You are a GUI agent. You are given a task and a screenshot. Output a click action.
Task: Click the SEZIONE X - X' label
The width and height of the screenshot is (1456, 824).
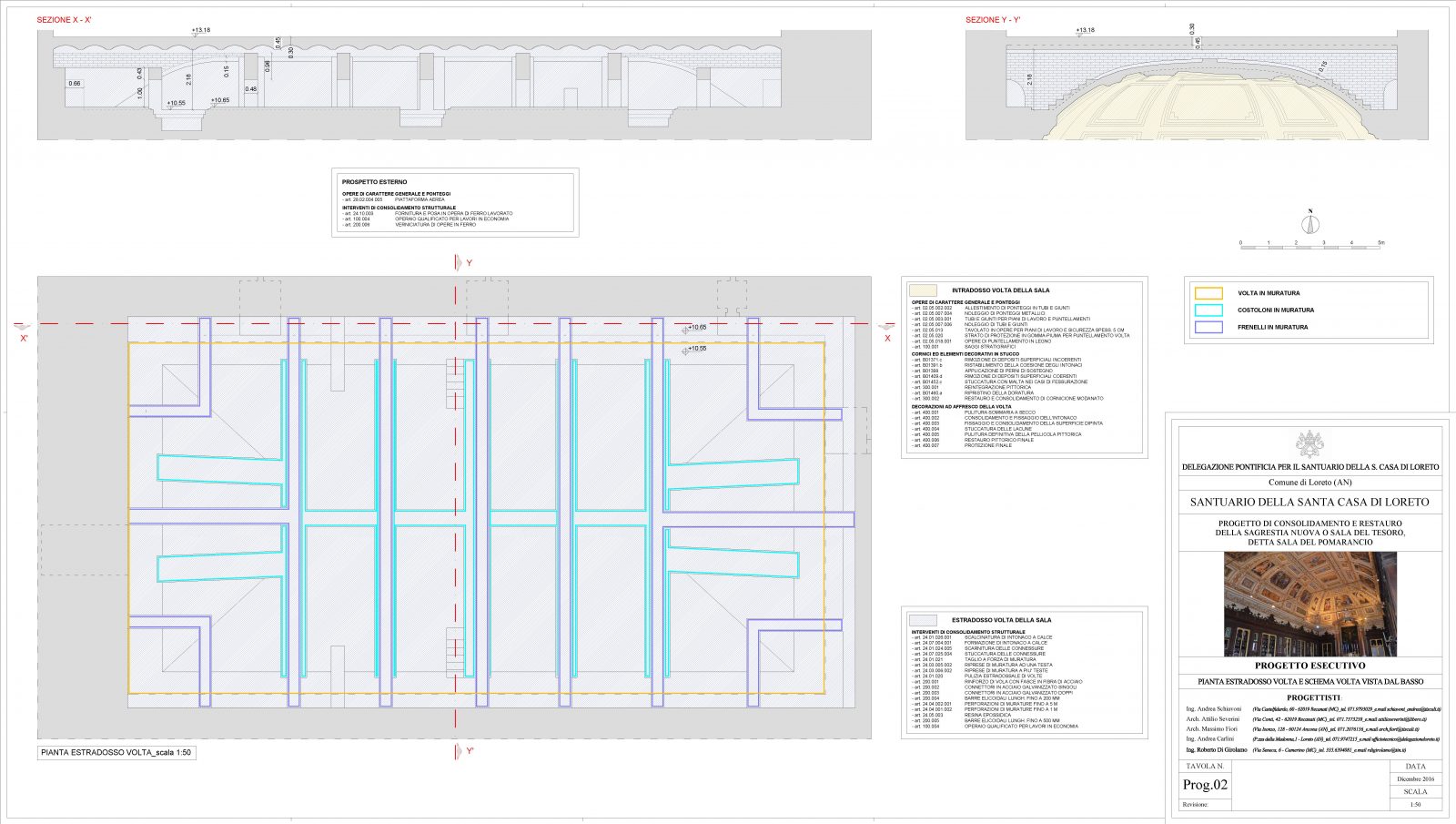pyautogui.click(x=64, y=20)
